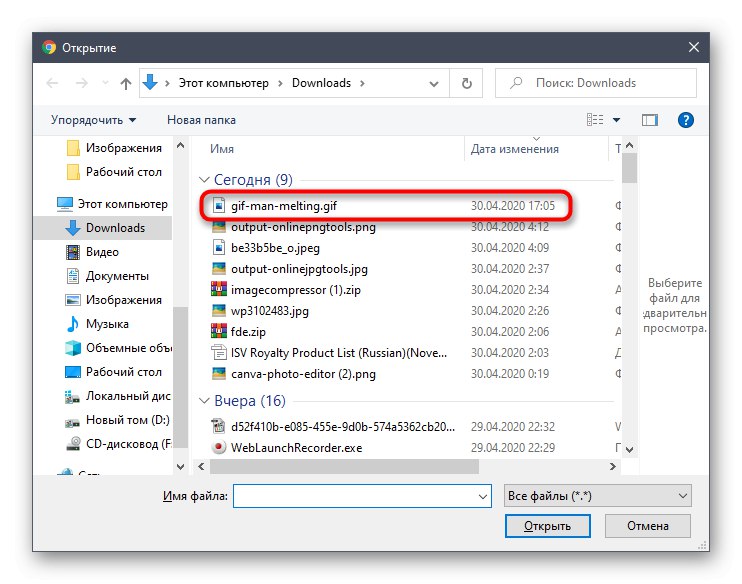This screenshot has height=584, width=742.
Task: Click the Отмена button
Action: point(648,526)
